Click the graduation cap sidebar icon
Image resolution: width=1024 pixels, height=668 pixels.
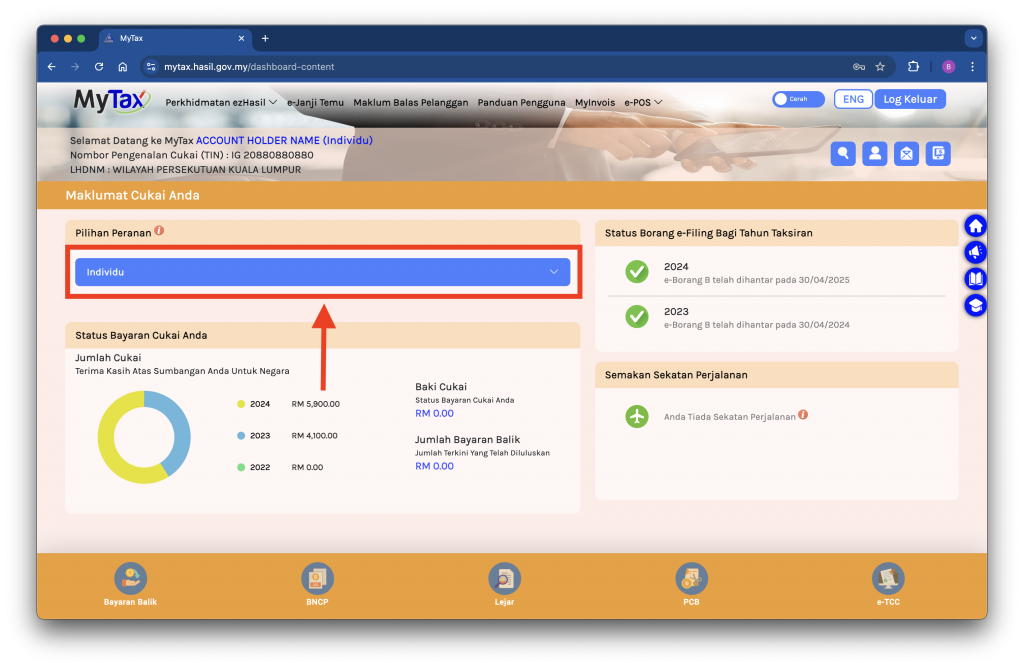click(x=975, y=306)
